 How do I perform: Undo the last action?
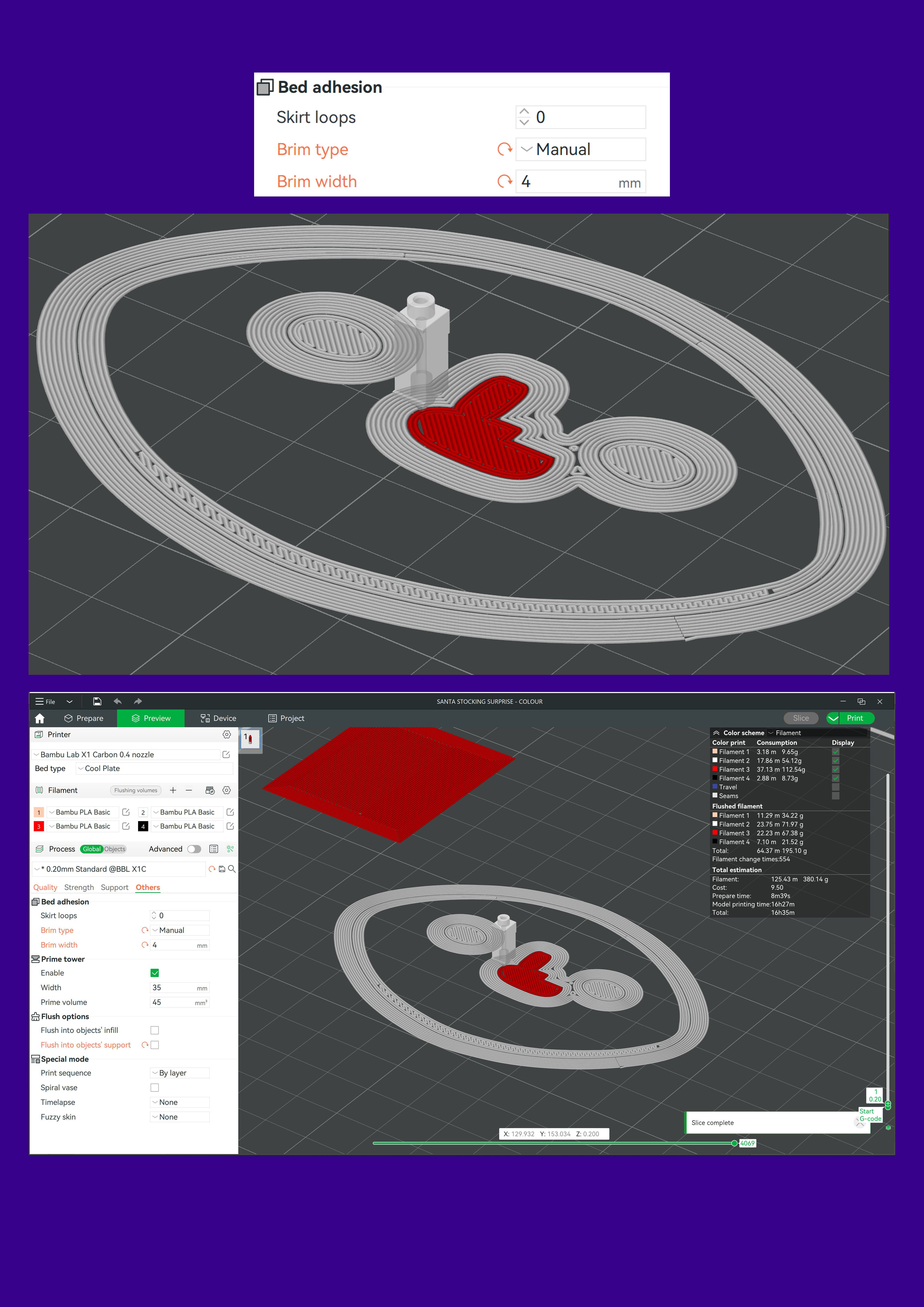(117, 701)
